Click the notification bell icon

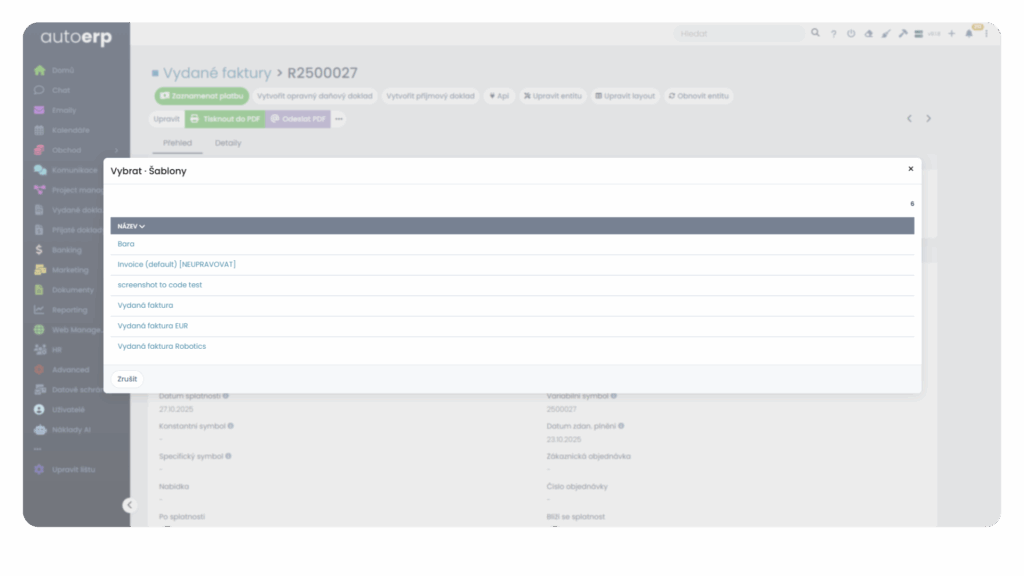click(x=968, y=34)
